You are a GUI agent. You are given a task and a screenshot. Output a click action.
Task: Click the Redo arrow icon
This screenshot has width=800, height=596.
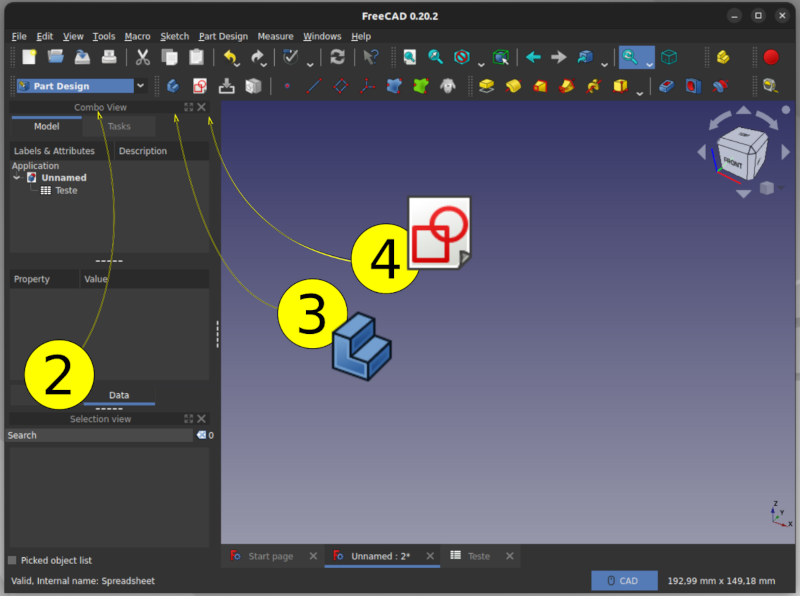(x=257, y=57)
